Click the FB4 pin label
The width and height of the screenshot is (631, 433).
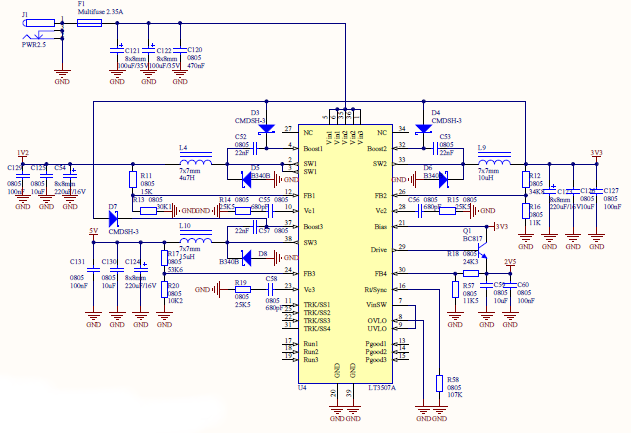(381, 274)
